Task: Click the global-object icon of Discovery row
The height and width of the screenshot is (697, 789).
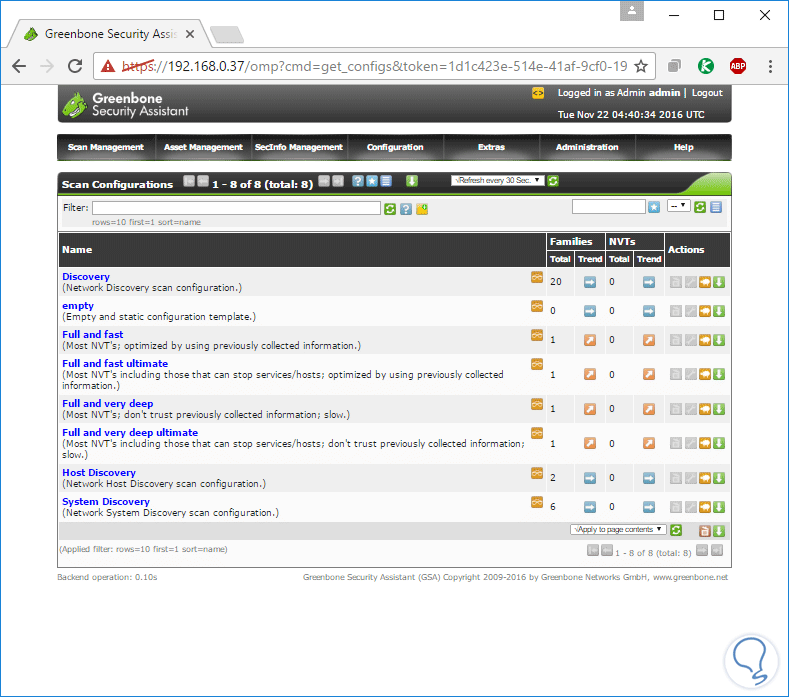Action: click(537, 277)
